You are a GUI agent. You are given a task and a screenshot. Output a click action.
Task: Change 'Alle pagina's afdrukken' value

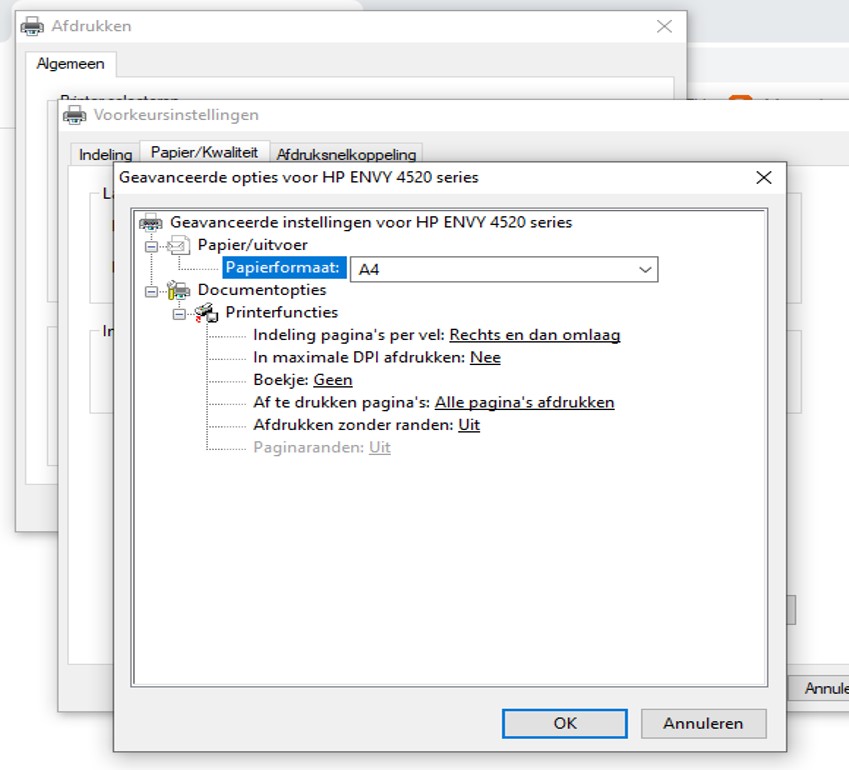[x=524, y=402]
